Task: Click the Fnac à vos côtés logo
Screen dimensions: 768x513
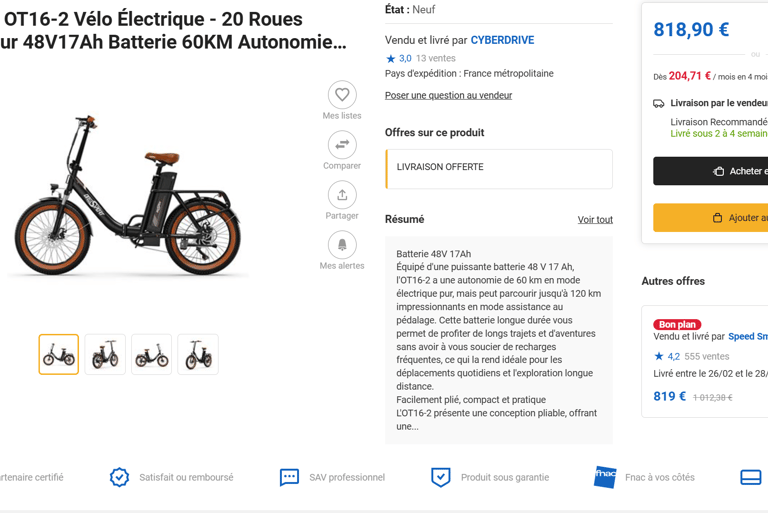Action: pos(605,477)
